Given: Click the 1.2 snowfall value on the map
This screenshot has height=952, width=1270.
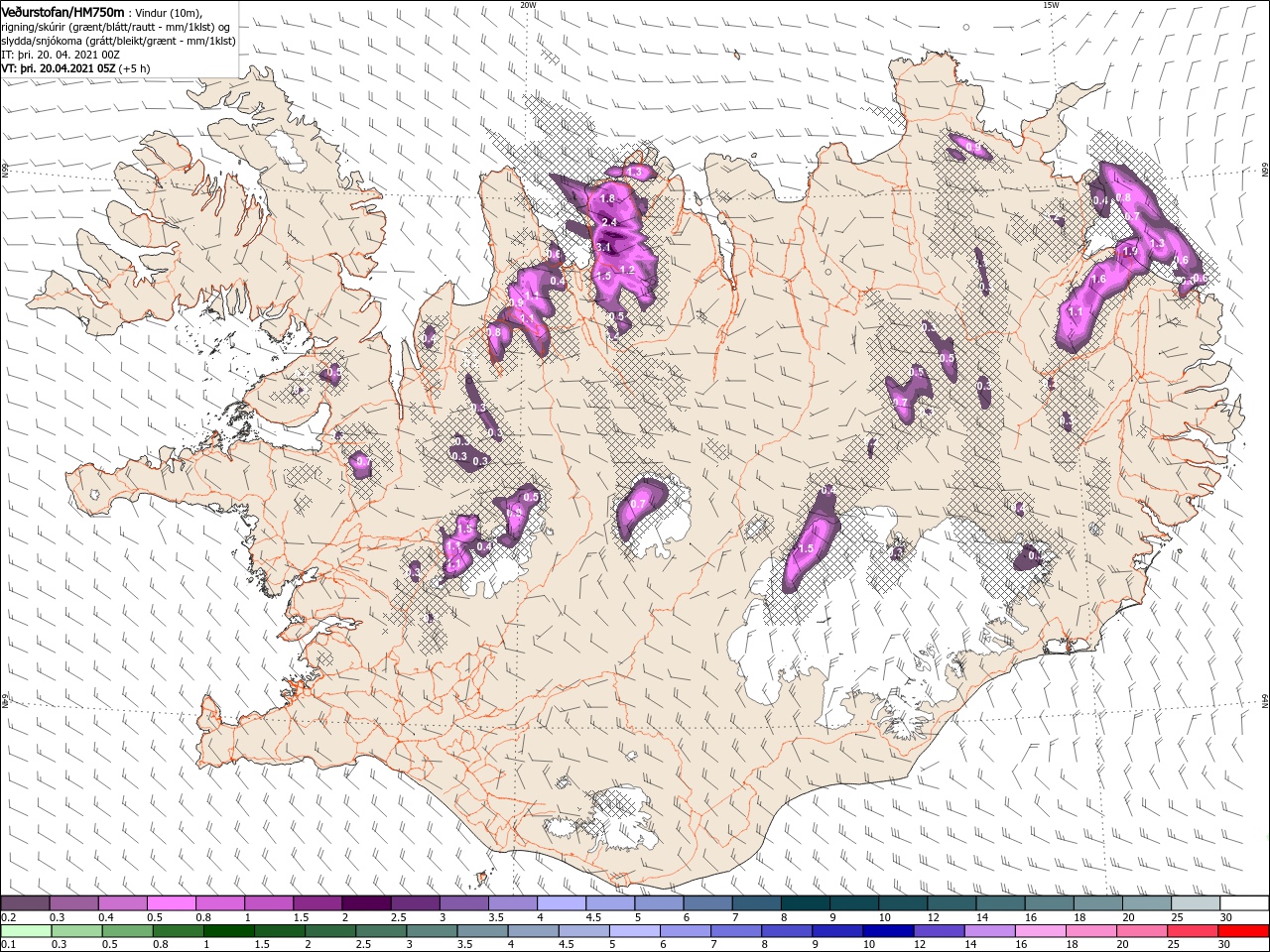Looking at the screenshot, I should pos(626,269).
